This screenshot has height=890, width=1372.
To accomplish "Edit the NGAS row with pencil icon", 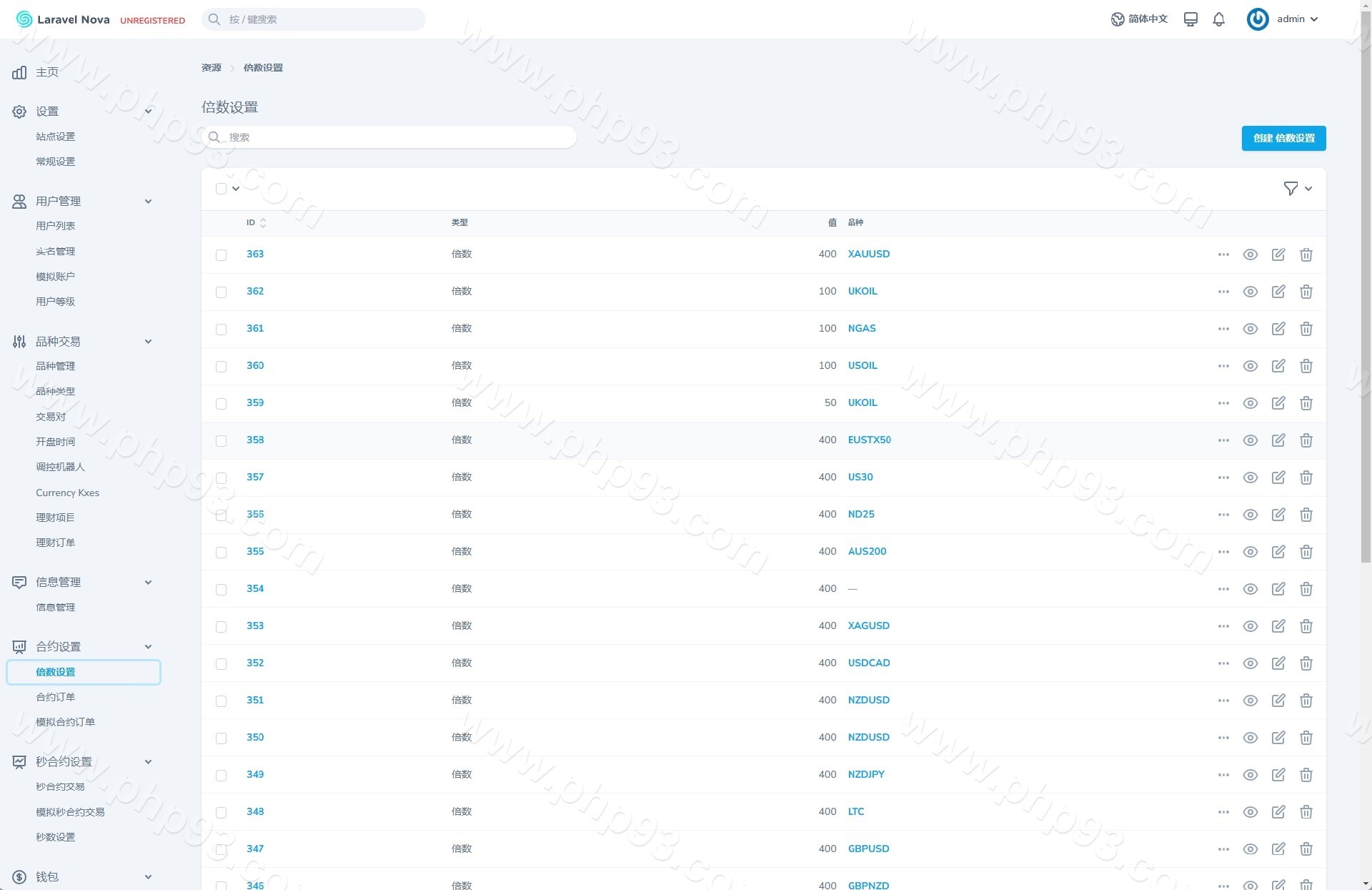I will pyautogui.click(x=1278, y=329).
